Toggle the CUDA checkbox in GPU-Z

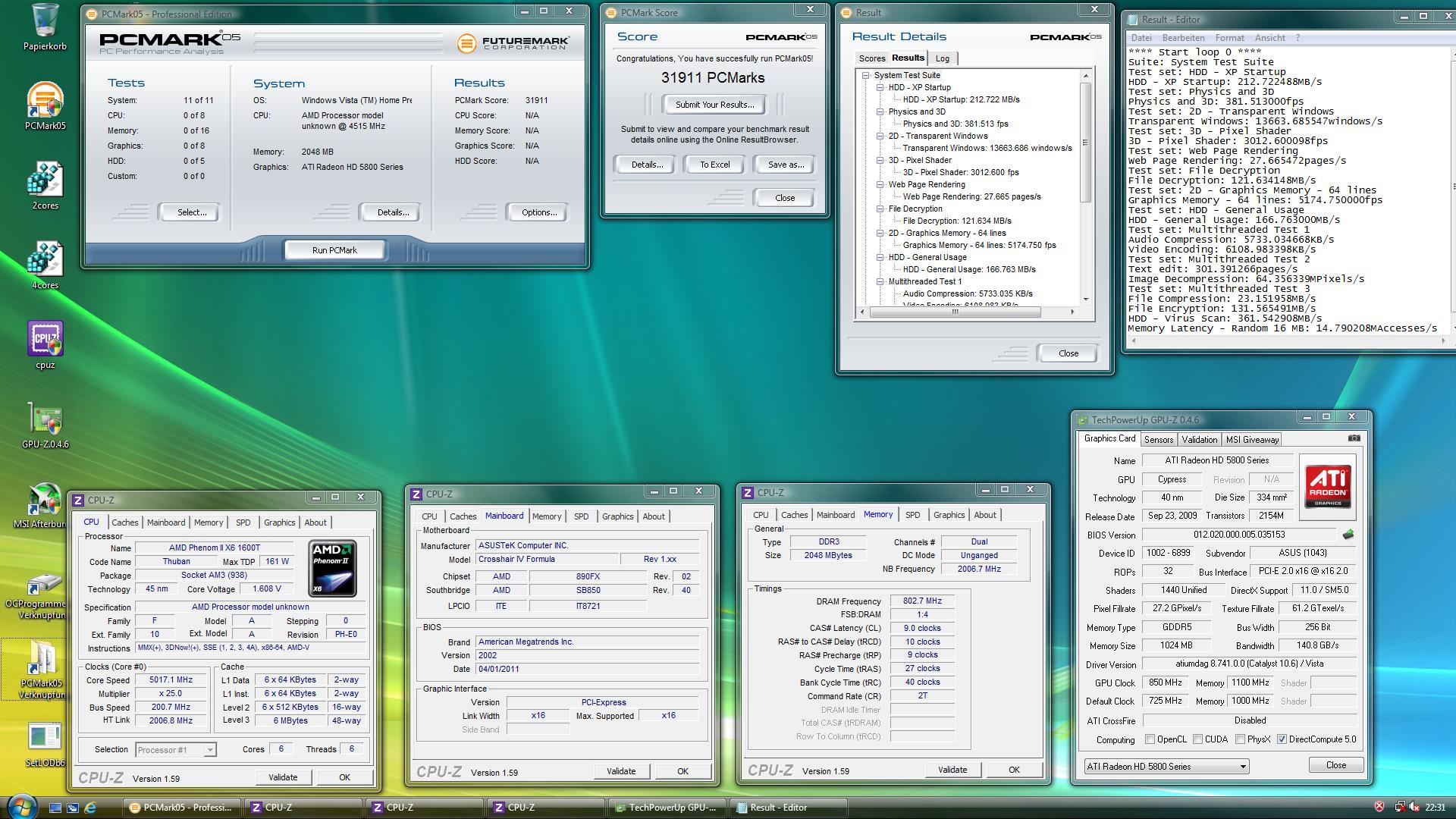pos(1197,739)
